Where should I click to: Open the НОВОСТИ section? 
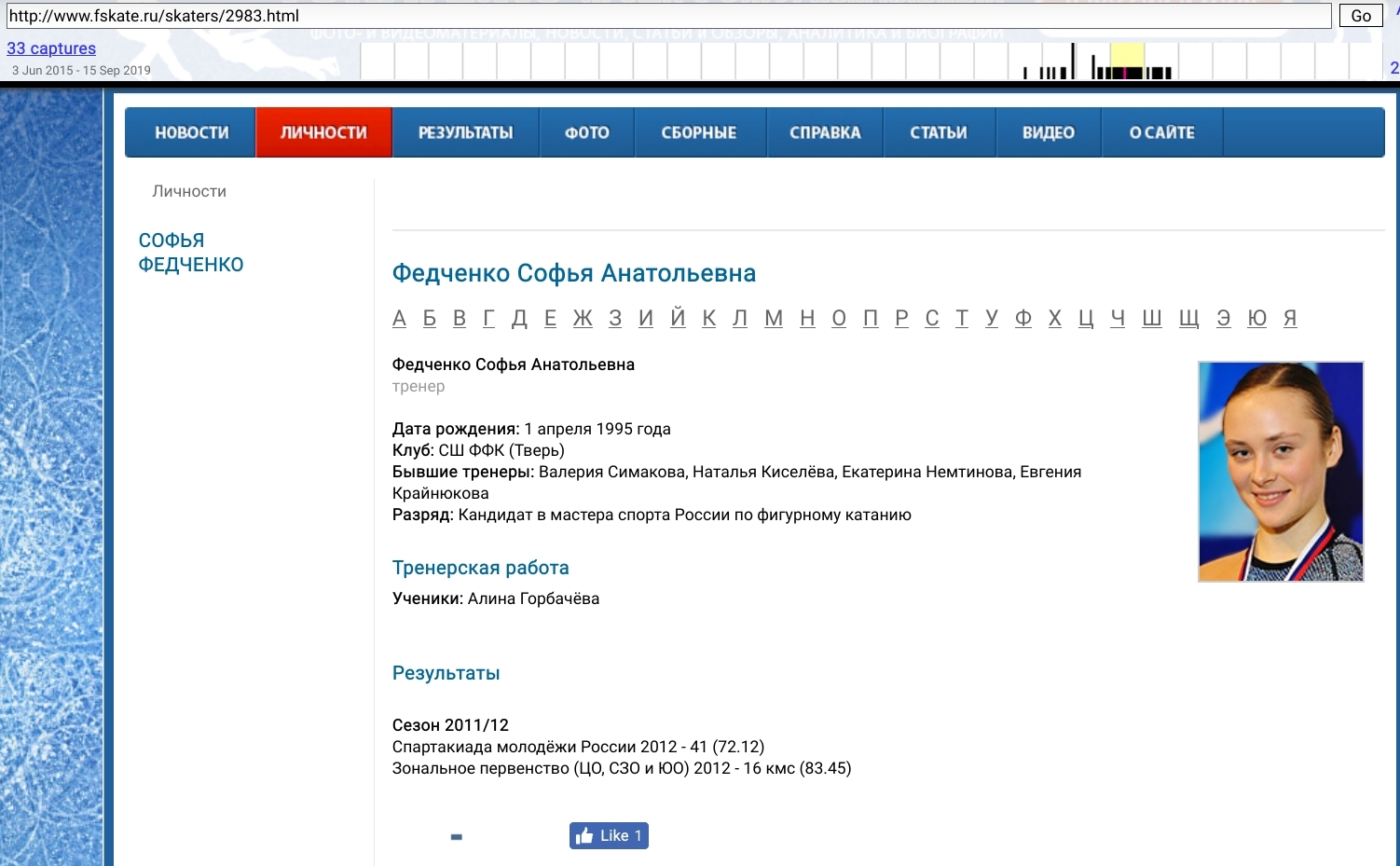coord(189,131)
